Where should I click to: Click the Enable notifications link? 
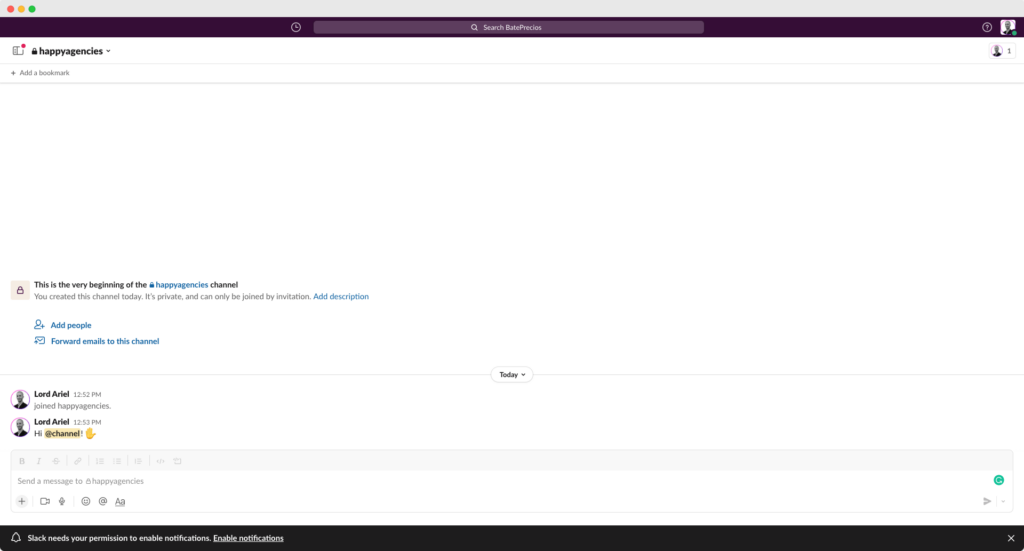point(248,538)
